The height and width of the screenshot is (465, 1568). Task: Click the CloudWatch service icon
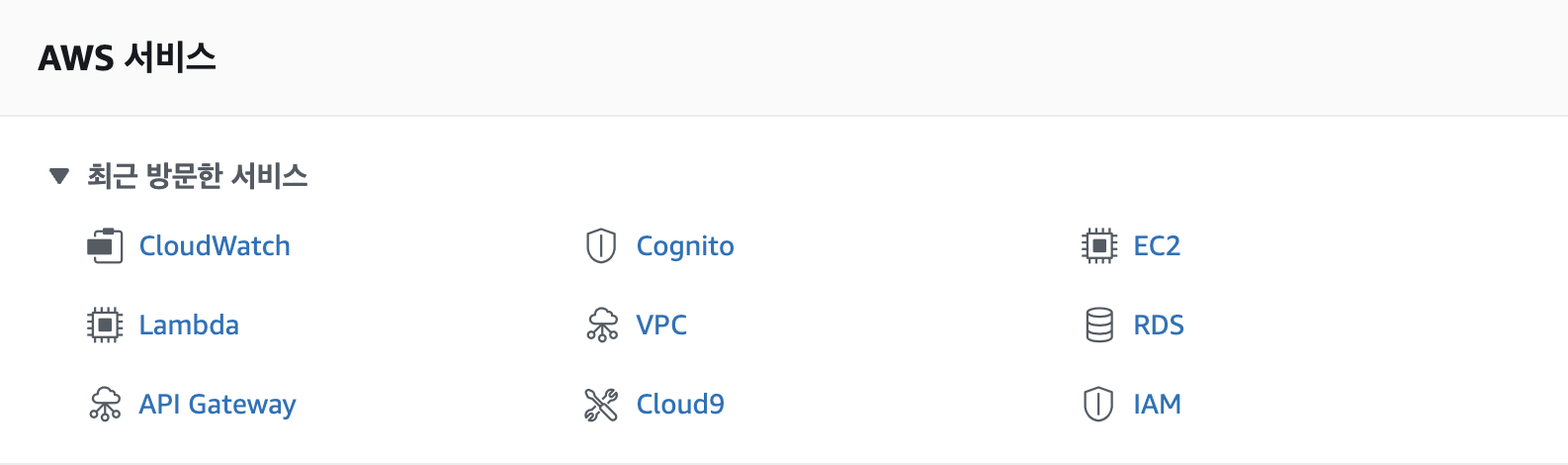(x=105, y=246)
